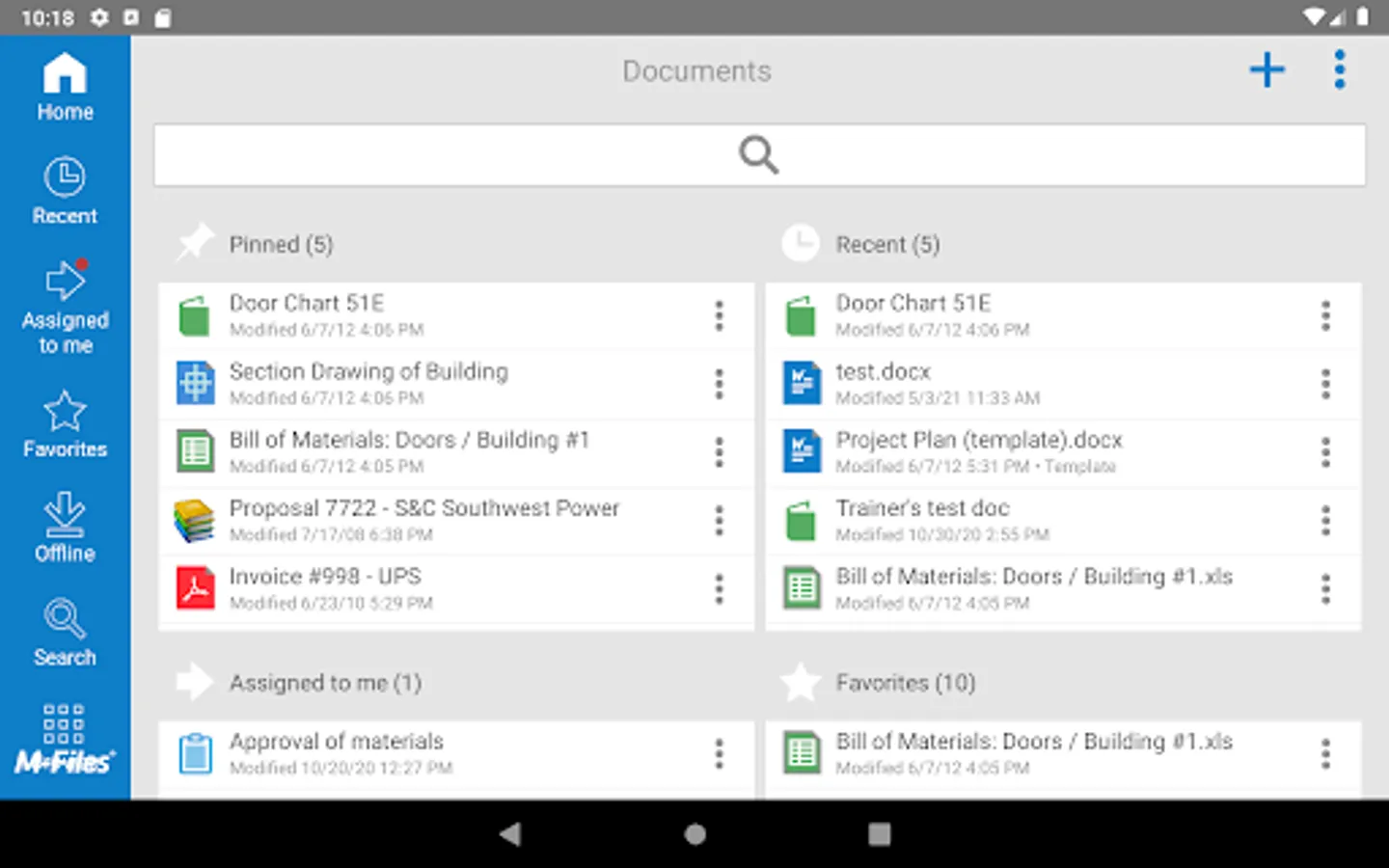The height and width of the screenshot is (868, 1389).
Task: Open options for Section Drawing of Building
Action: coord(719,384)
